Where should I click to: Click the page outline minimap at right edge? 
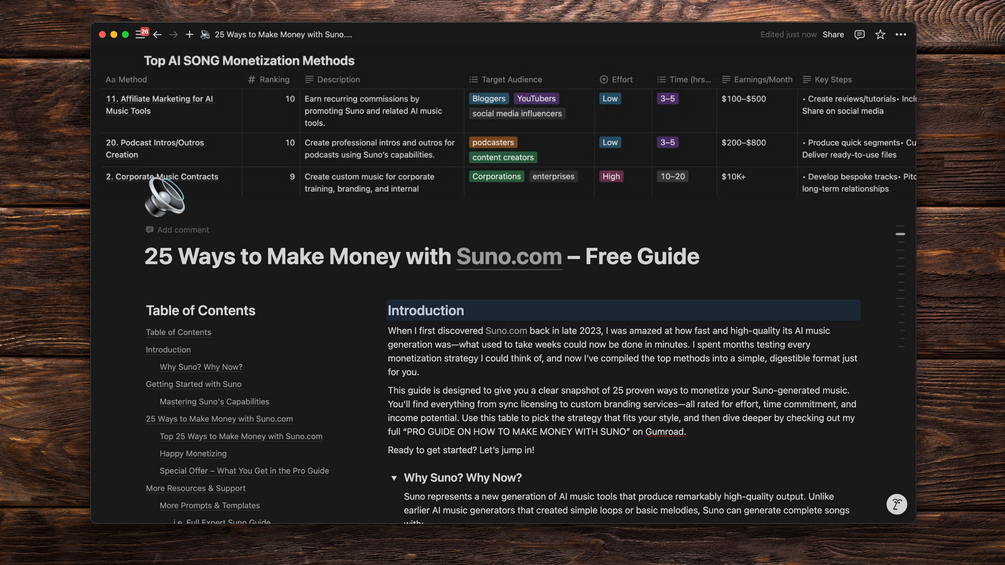coord(901,285)
